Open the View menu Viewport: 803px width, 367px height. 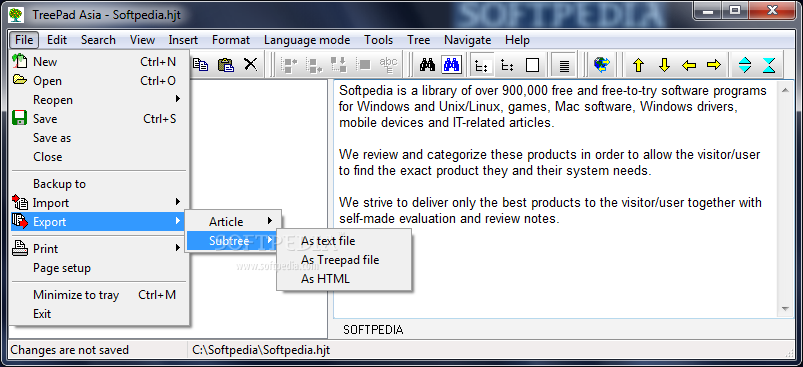click(x=142, y=40)
